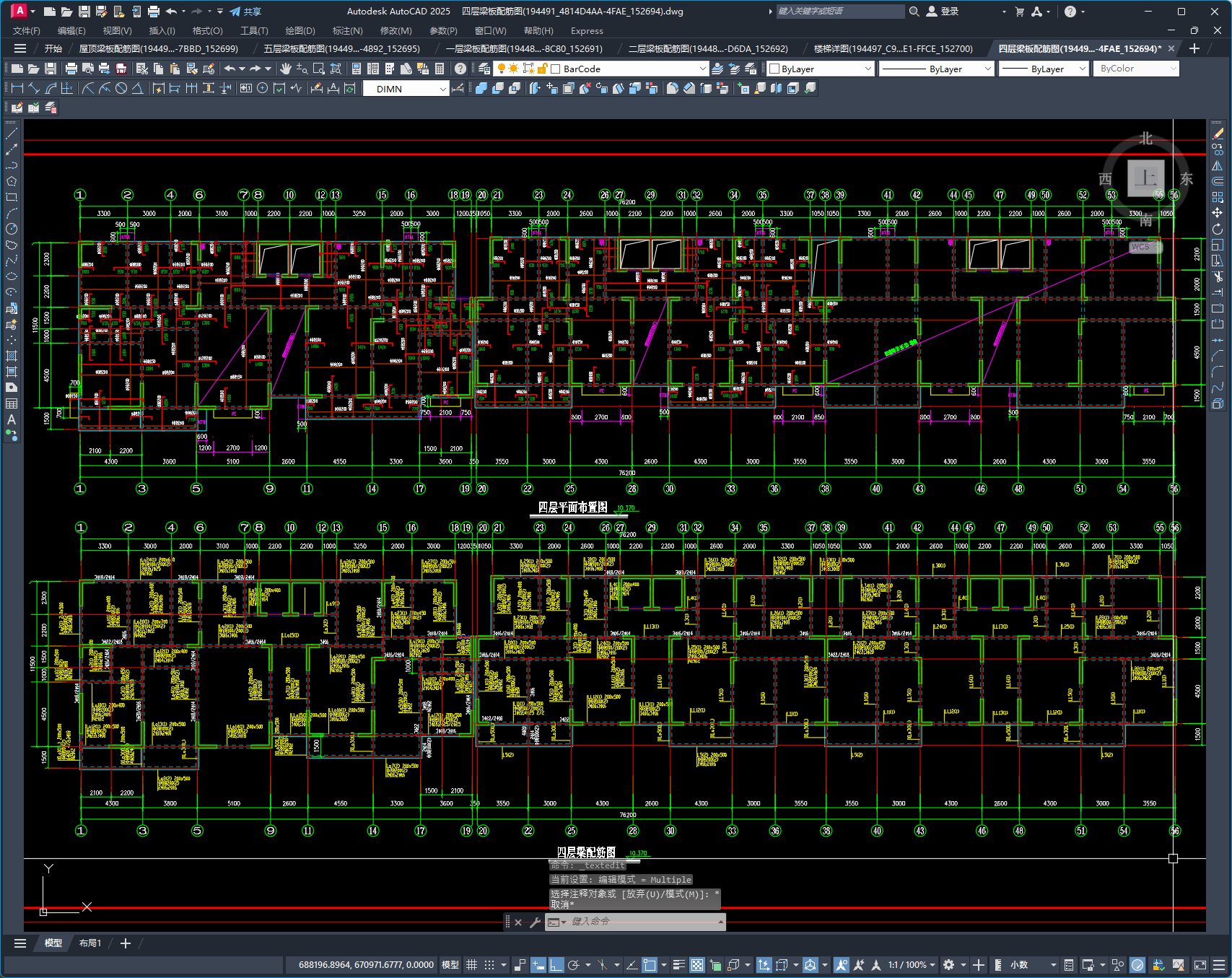Select the Move tool in modify toolbar

(x=1218, y=213)
